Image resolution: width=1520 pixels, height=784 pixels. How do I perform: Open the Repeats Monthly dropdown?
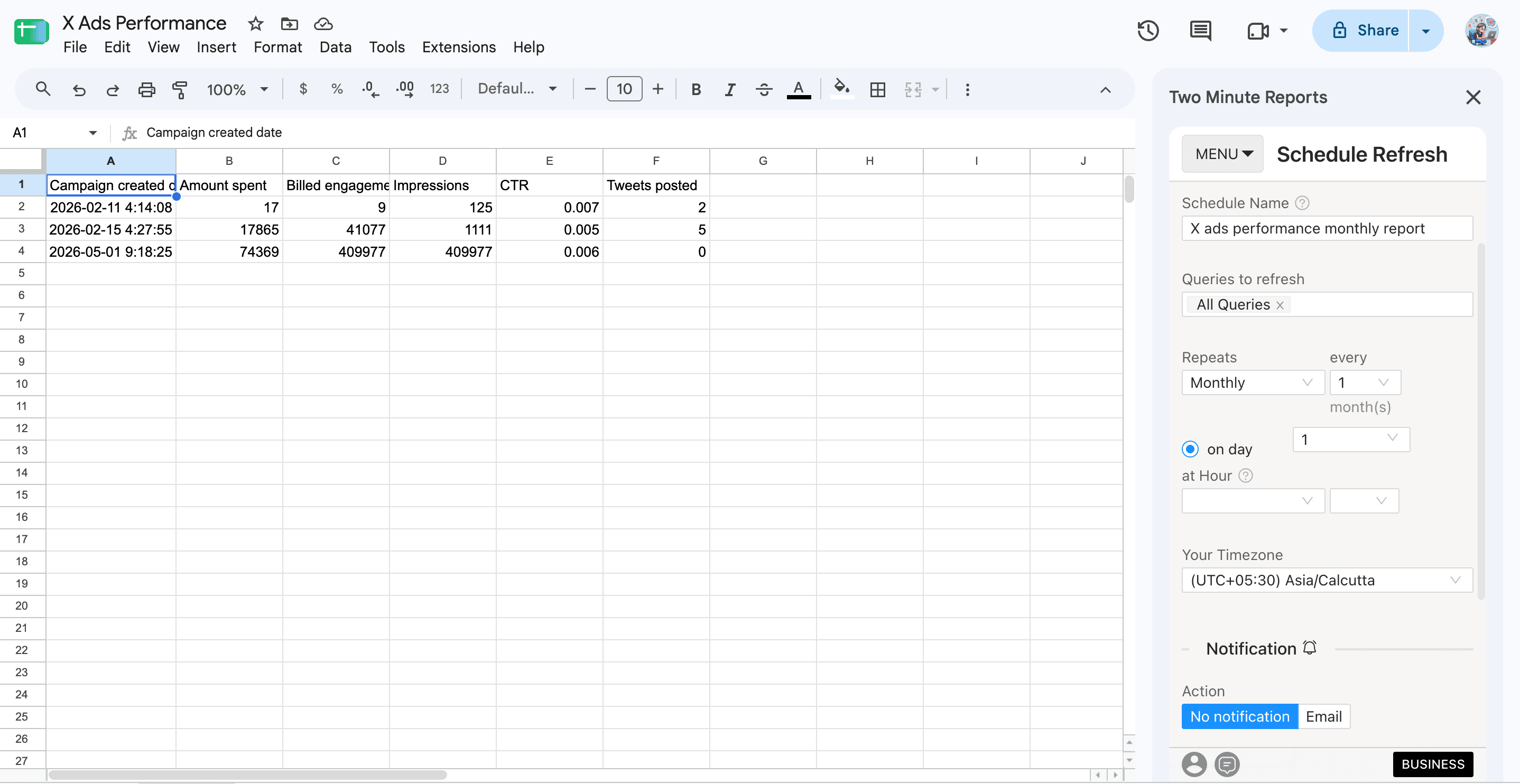1253,382
